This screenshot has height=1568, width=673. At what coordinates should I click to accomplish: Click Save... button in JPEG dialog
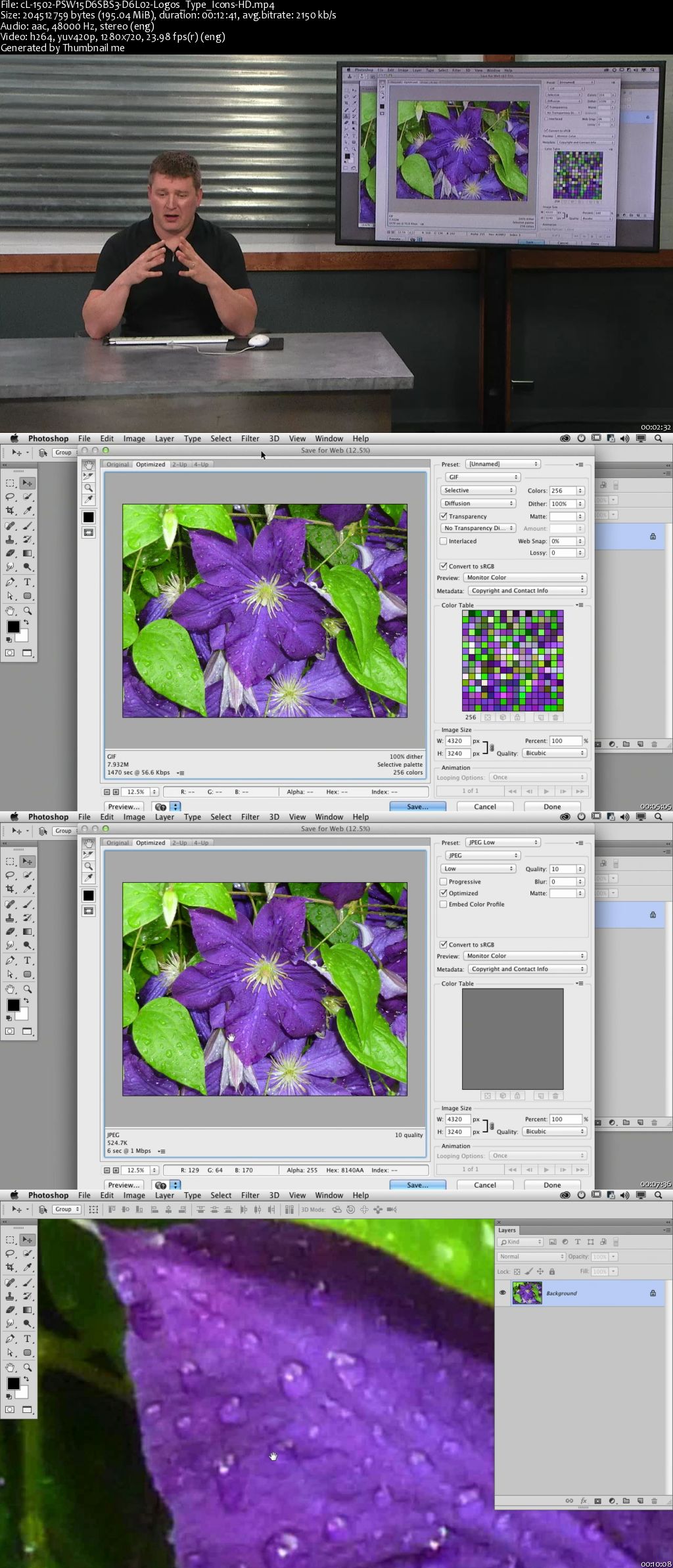click(417, 1185)
